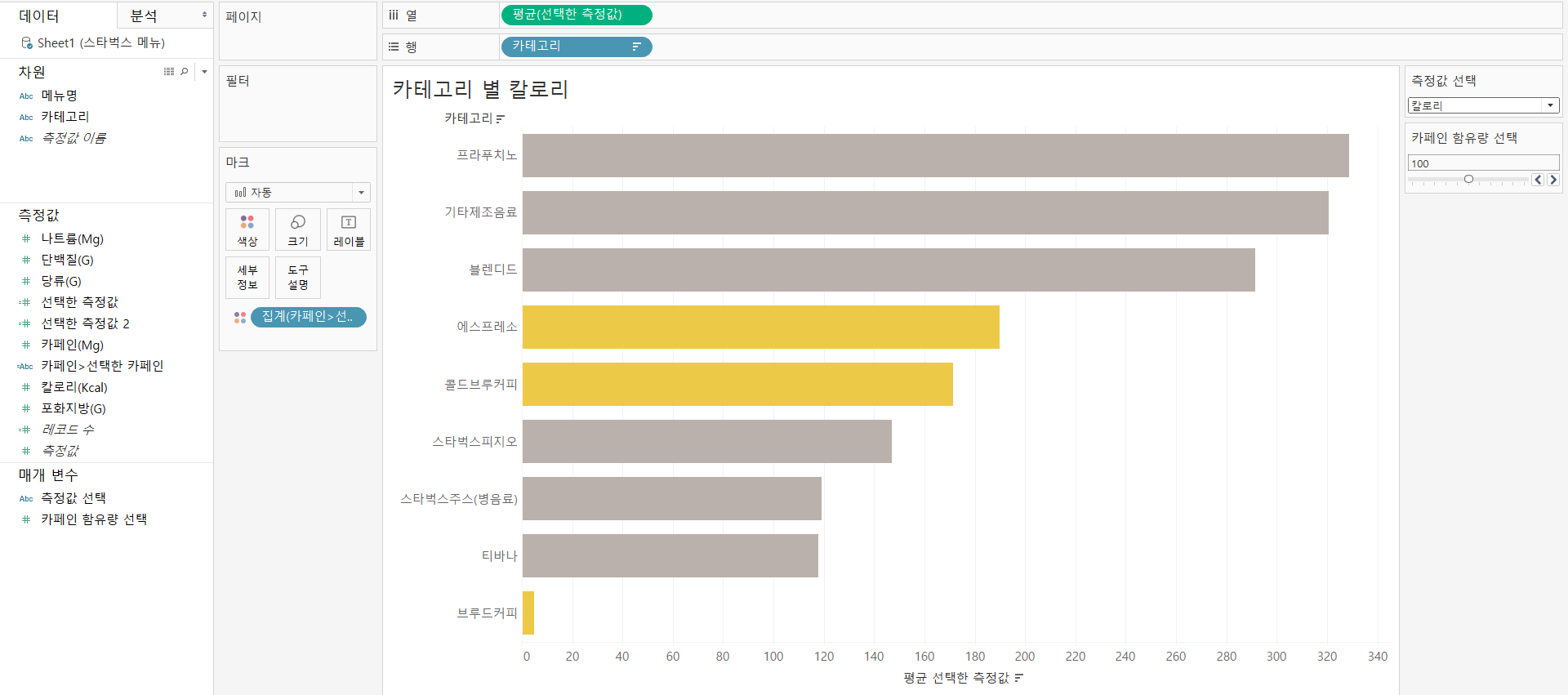Click the 열 columns shelf icon
This screenshot has width=1568, height=695.
coord(394,15)
